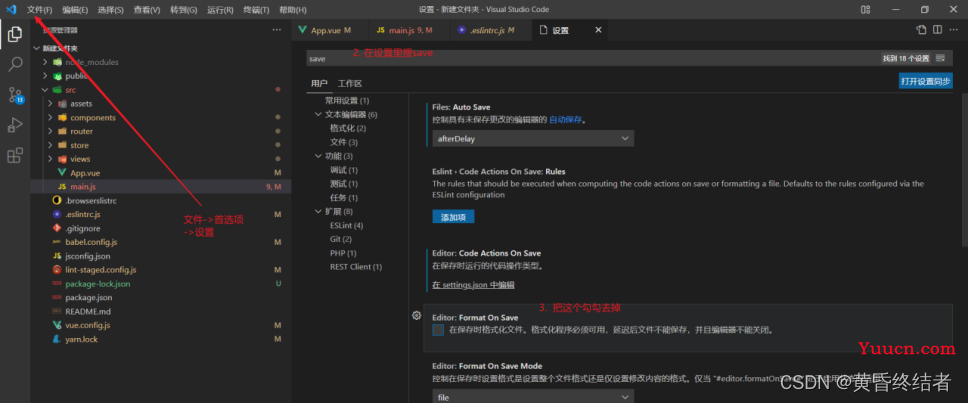Expand the views folder
968x403 pixels.
pos(50,159)
